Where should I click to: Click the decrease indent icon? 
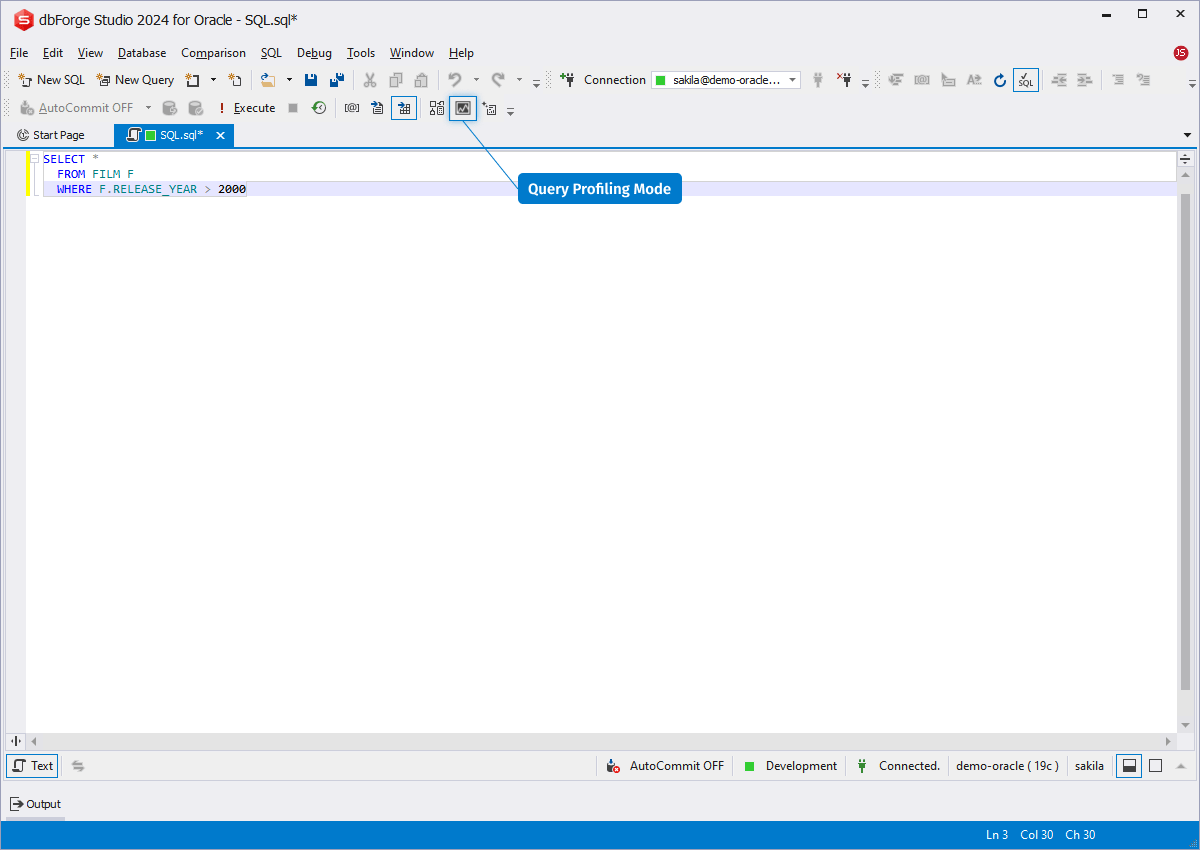1059,80
